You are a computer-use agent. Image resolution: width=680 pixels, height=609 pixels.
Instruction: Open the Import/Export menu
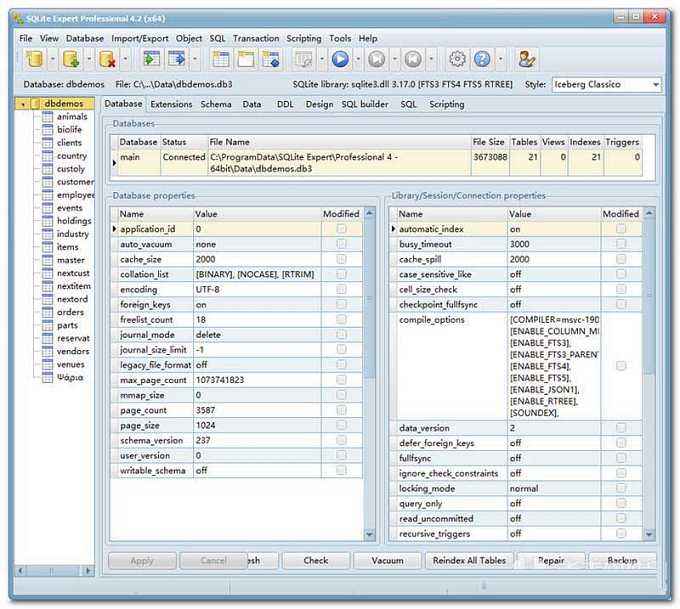[140, 38]
